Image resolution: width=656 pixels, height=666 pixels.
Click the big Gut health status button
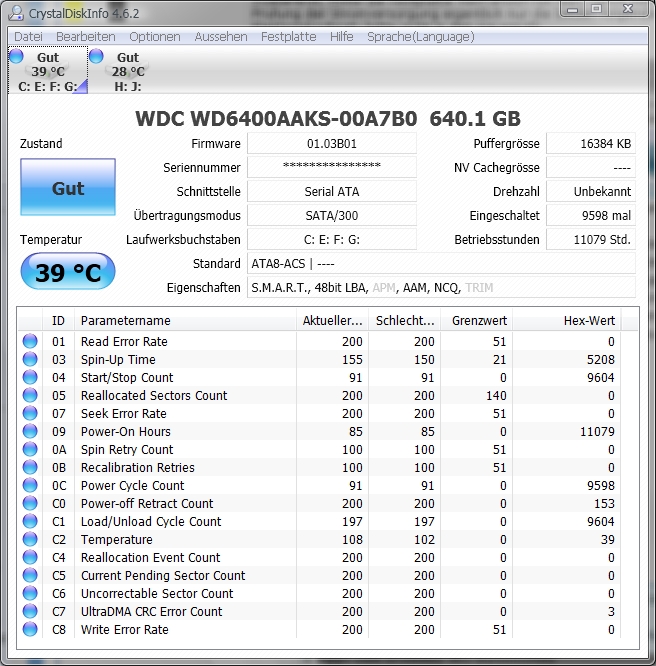point(68,187)
